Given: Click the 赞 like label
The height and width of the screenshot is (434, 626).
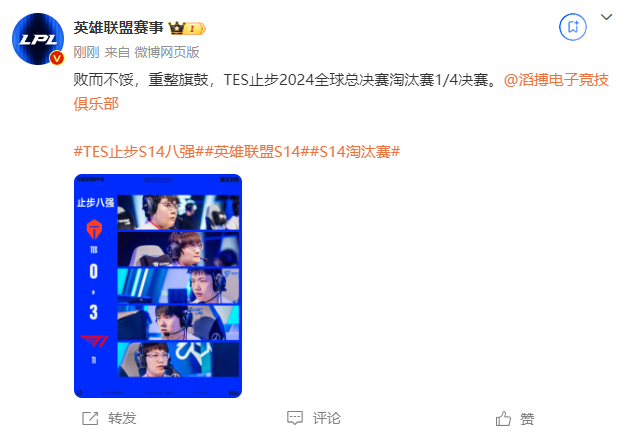Looking at the screenshot, I should 527,419.
